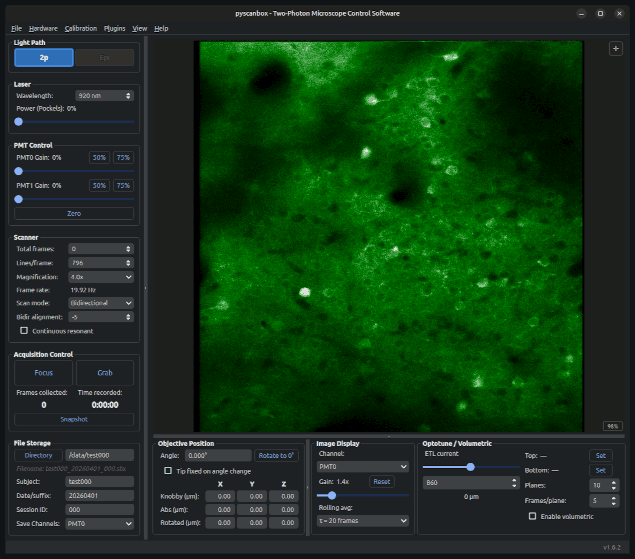635x559 pixels.
Task: Open the Calibration menu
Action: [x=81, y=28]
